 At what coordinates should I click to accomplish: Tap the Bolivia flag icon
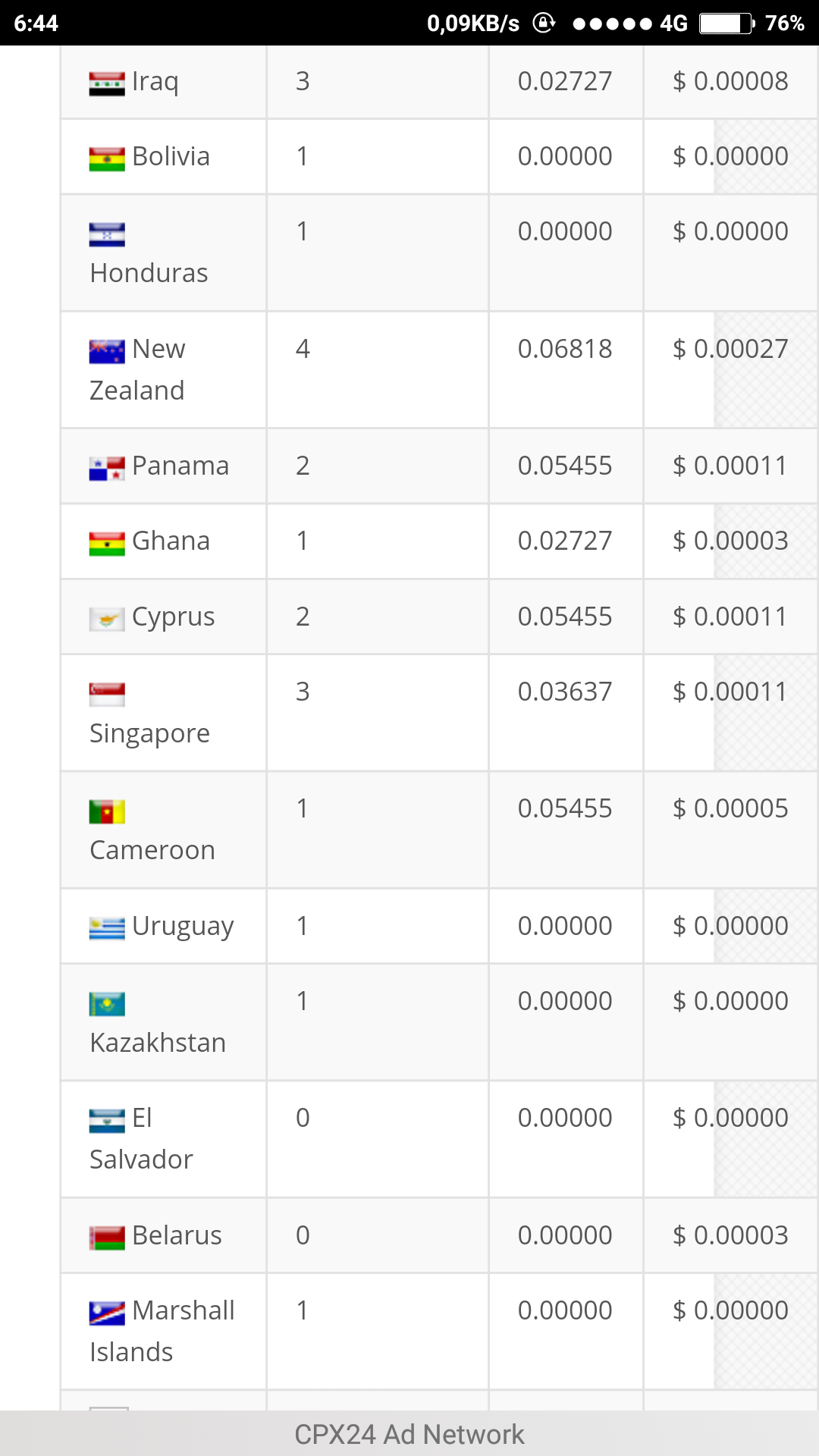[107, 159]
